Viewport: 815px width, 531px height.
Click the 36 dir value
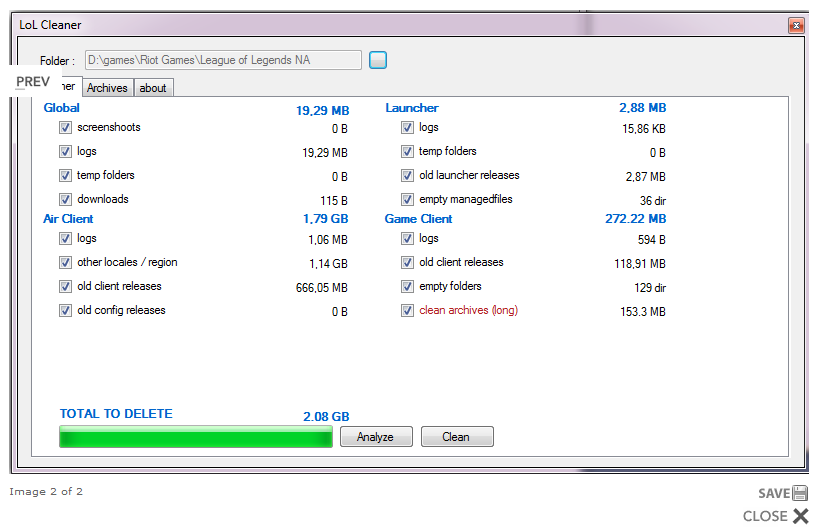pos(652,201)
